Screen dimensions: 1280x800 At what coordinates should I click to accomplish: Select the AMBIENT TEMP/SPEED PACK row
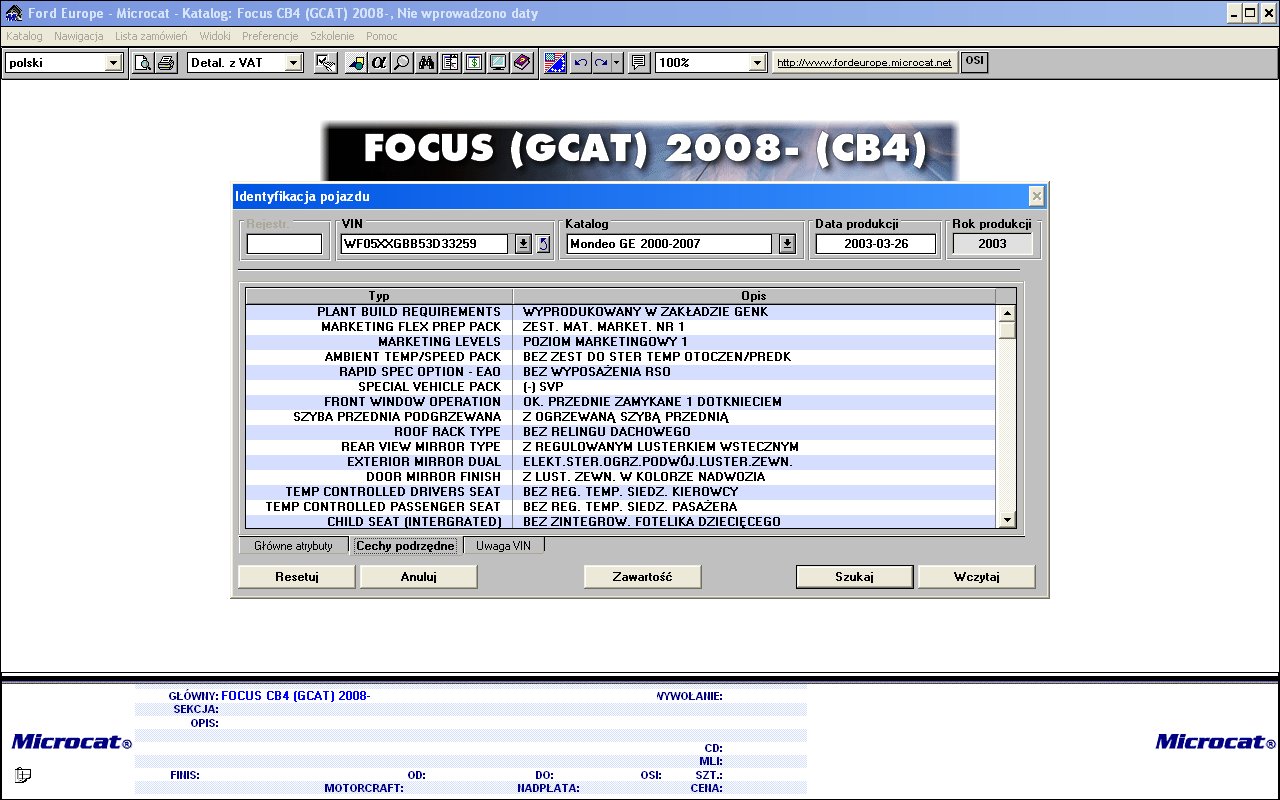tap(621, 357)
